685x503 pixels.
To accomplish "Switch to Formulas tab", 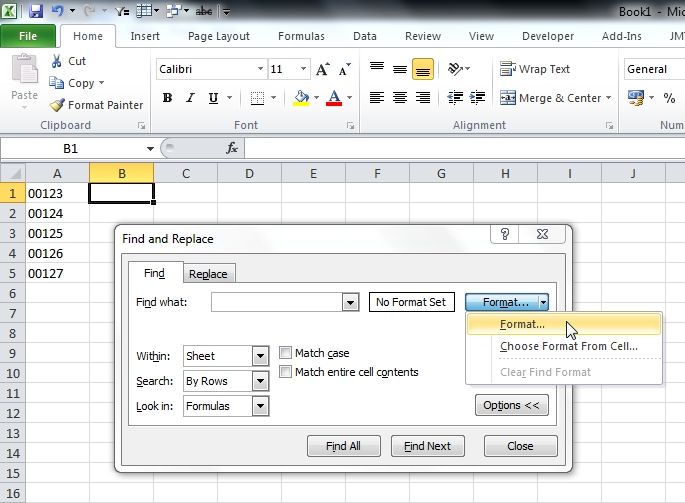I will [x=301, y=36].
